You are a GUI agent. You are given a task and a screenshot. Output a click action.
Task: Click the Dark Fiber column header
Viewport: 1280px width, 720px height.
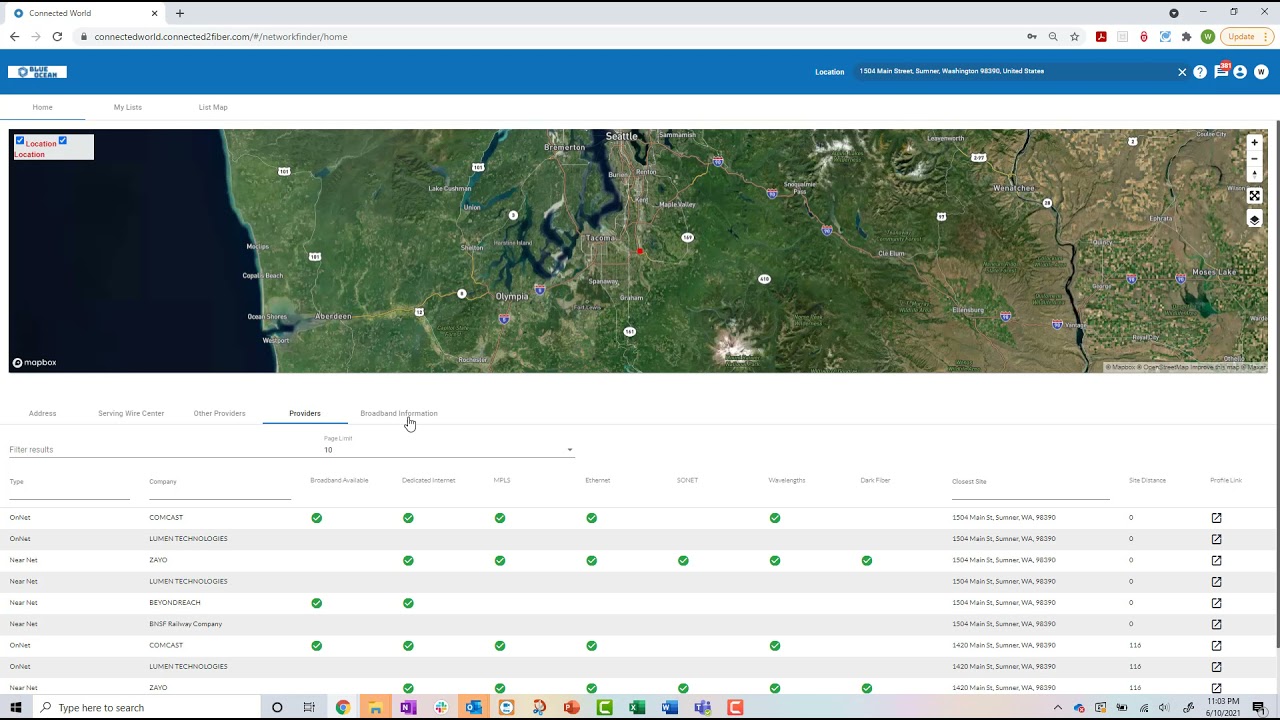[875, 480]
